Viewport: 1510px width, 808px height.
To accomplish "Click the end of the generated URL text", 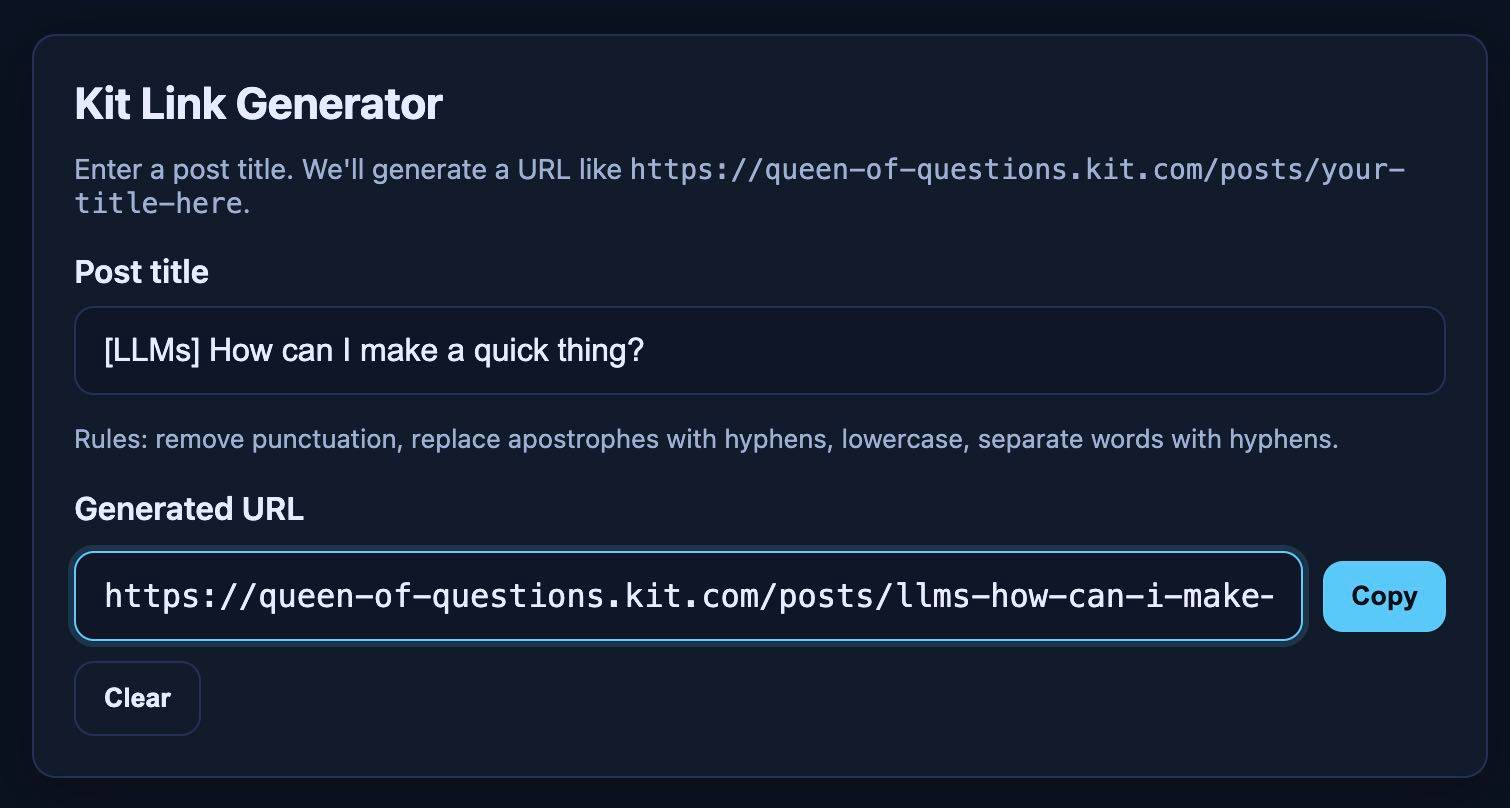I will pos(1270,596).
